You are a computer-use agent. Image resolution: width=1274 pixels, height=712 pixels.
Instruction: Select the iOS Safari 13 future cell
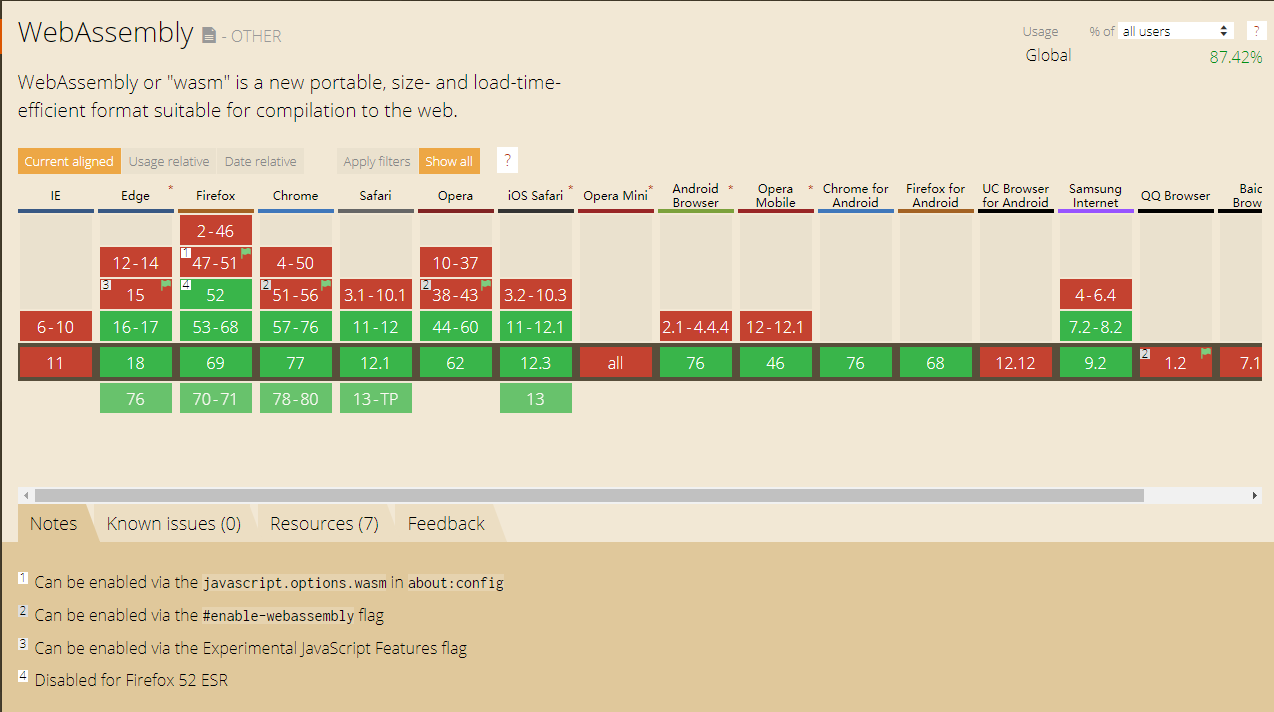point(536,399)
